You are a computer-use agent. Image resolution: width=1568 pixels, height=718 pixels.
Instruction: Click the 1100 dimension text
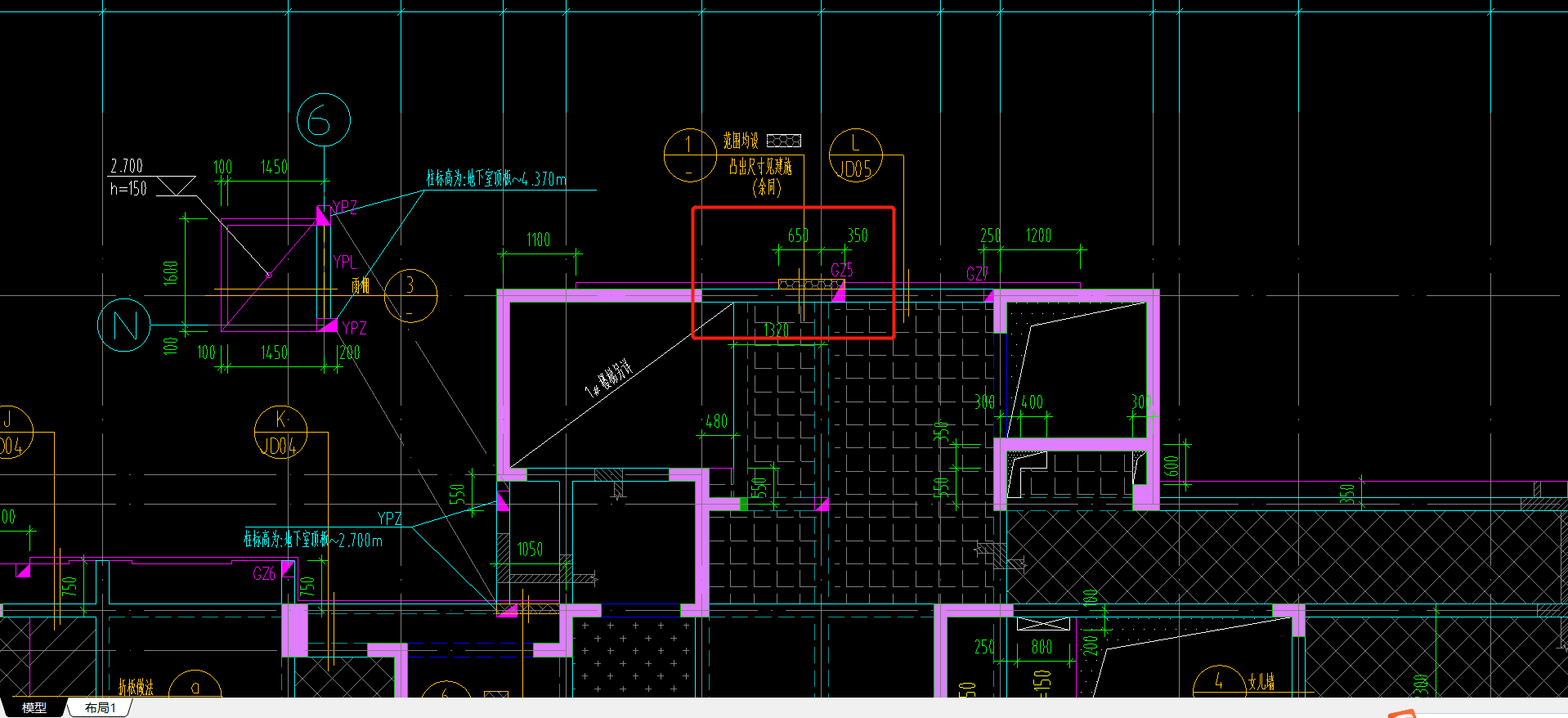pyautogui.click(x=538, y=240)
